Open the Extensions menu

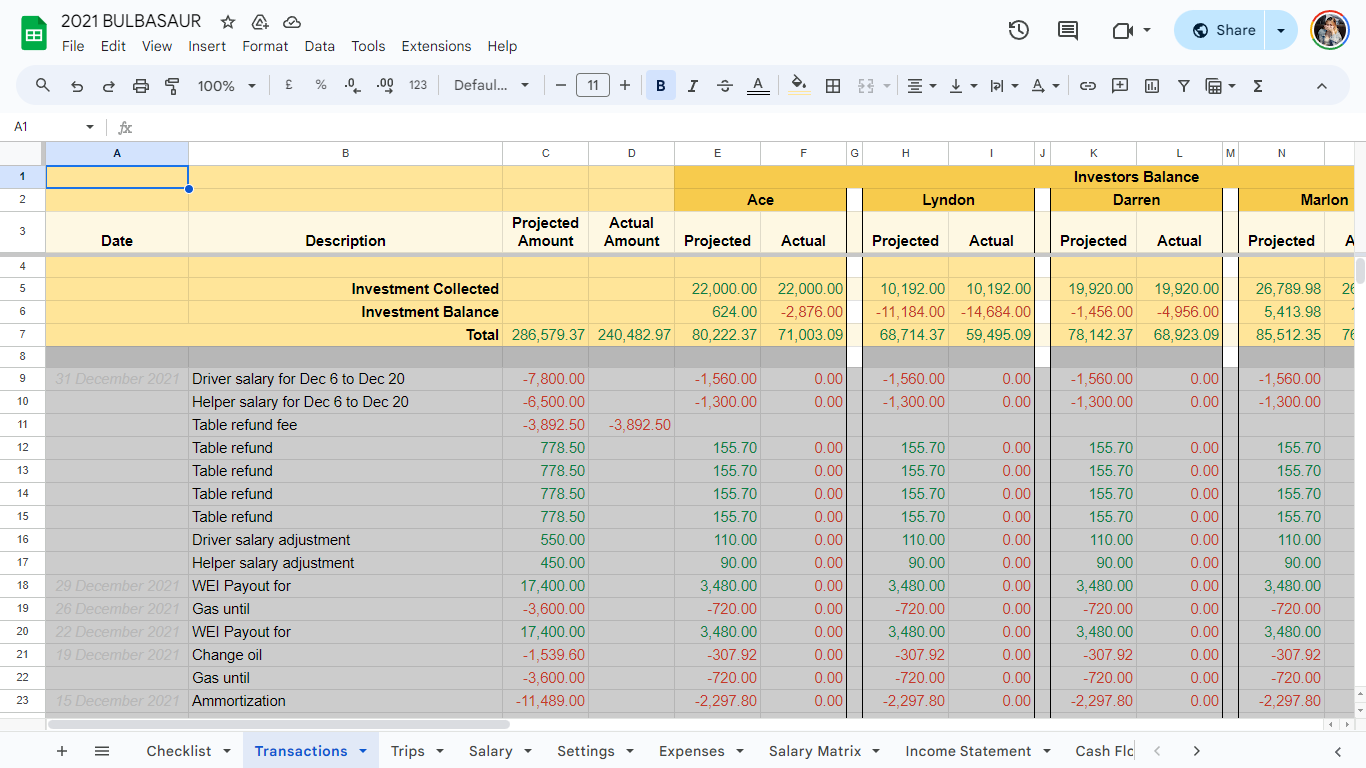(436, 46)
